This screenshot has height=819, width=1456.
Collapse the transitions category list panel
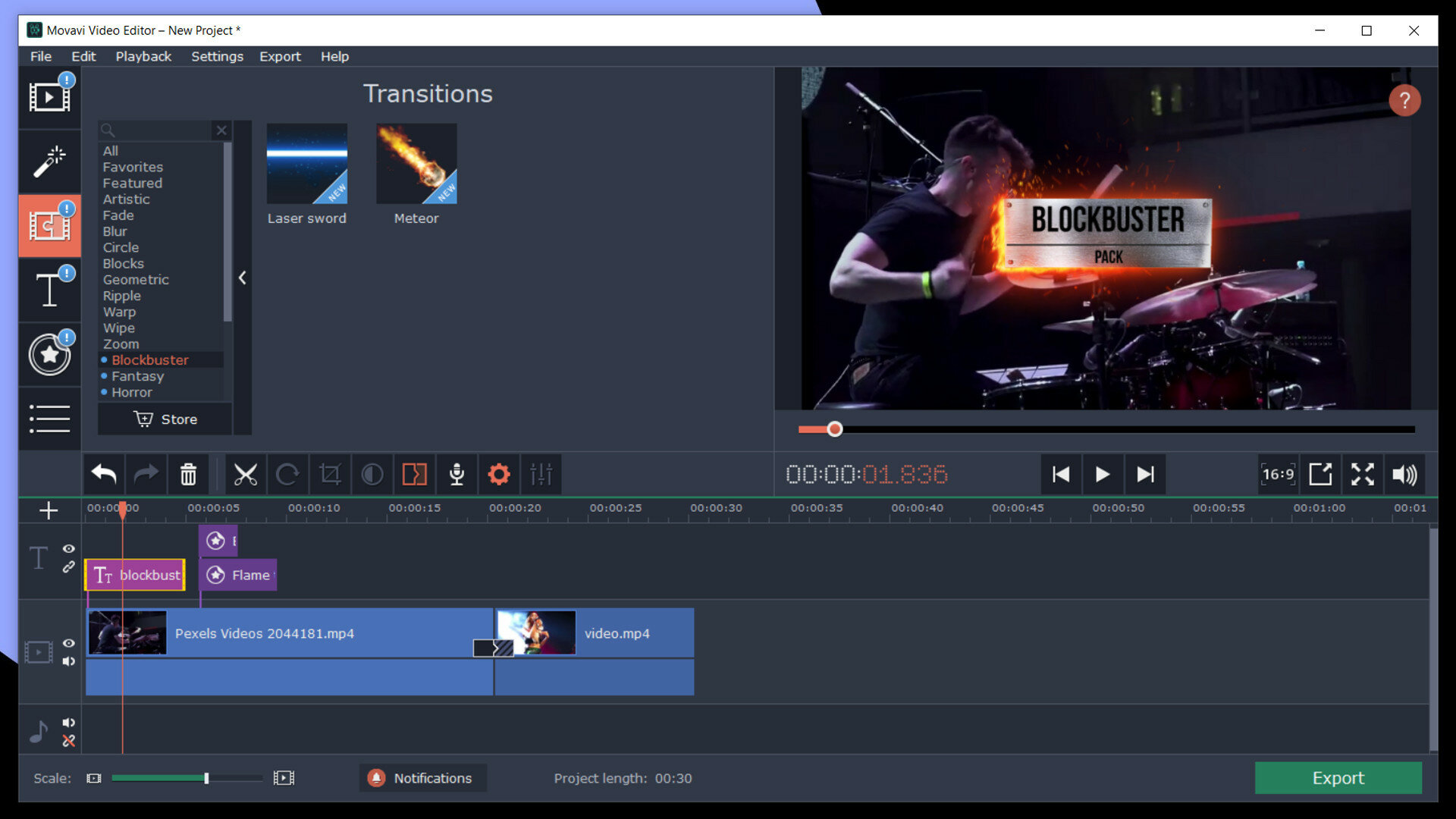(243, 278)
